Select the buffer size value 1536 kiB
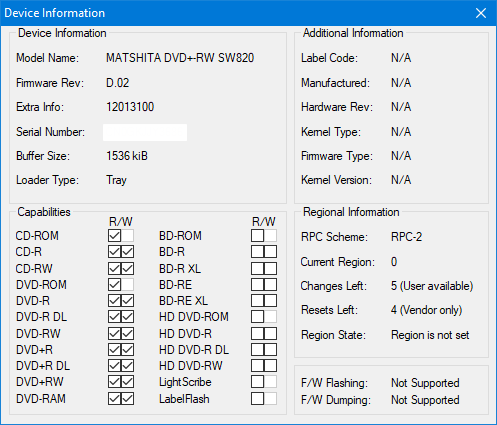 [127, 156]
